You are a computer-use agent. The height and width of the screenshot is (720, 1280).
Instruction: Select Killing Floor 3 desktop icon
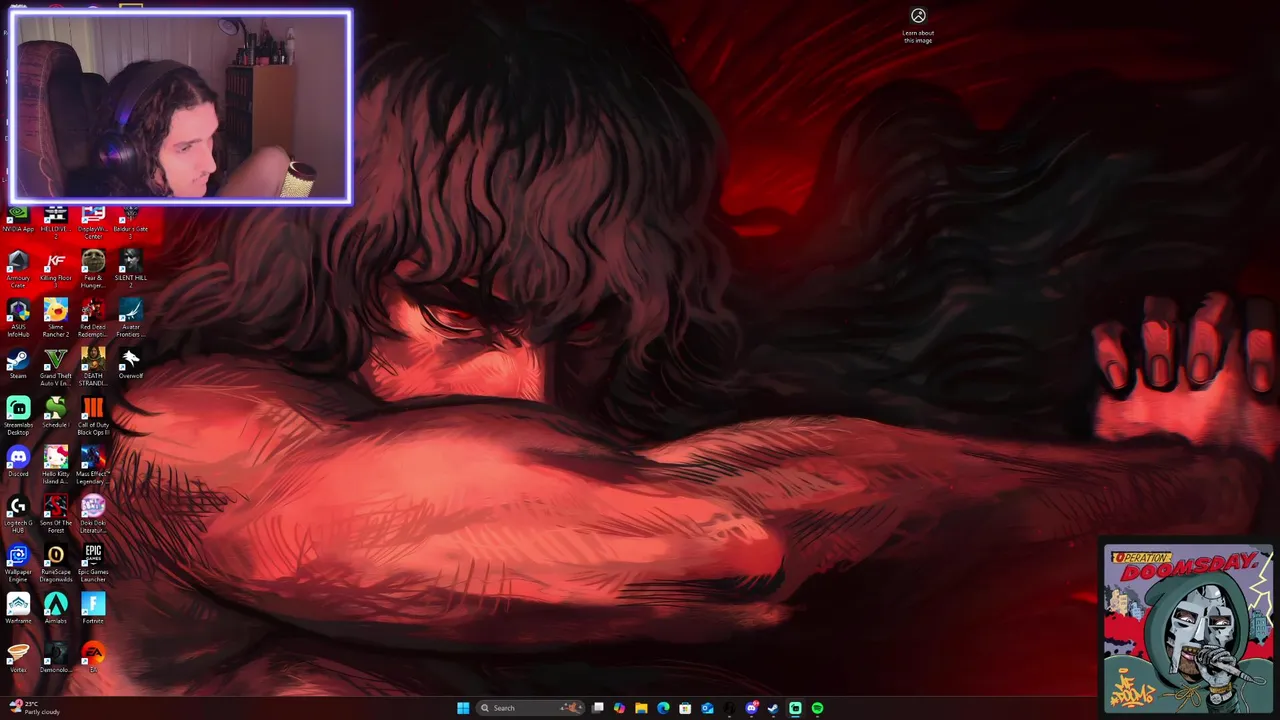pos(55,269)
